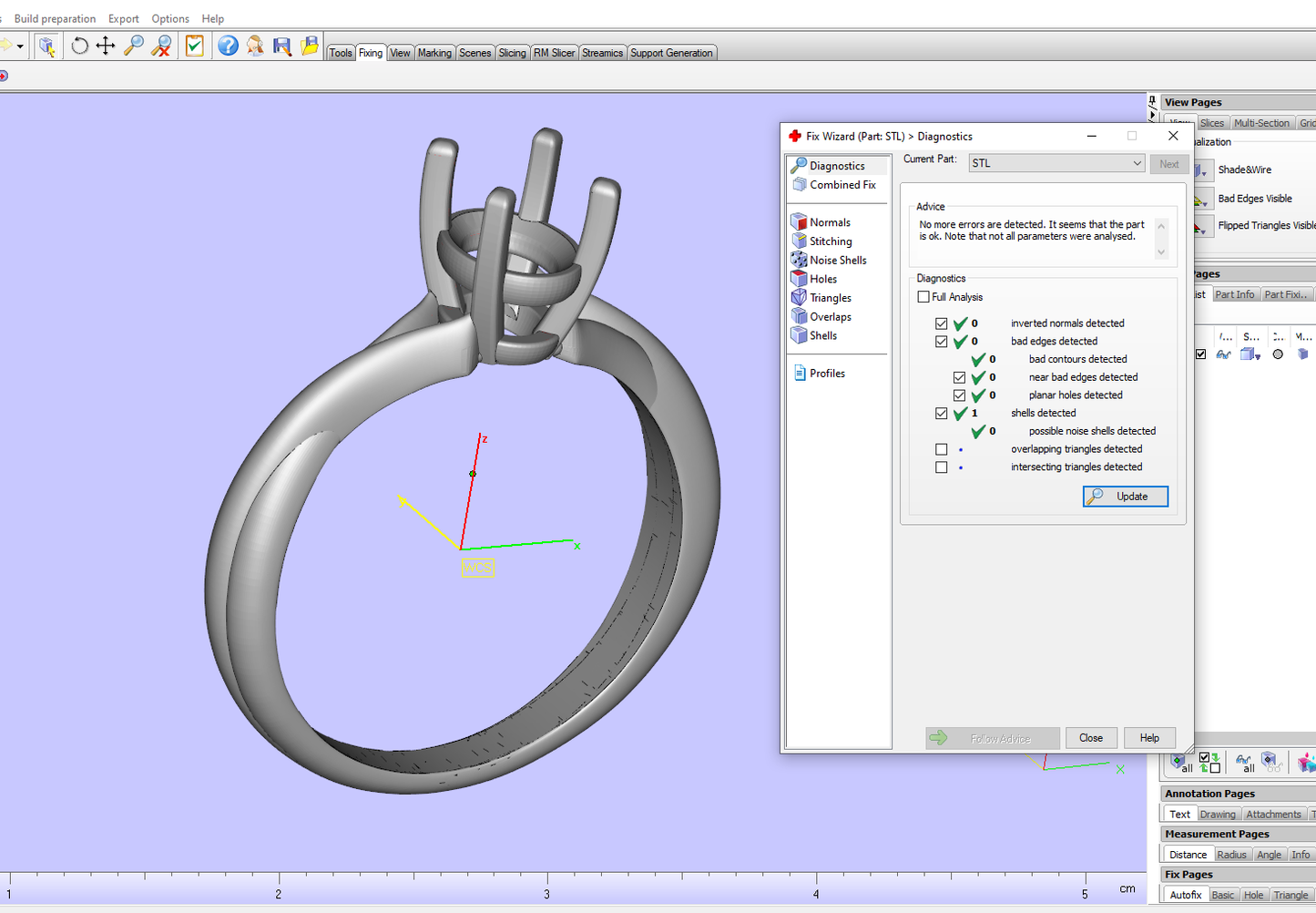Open the Radius measurement tab
1316x913 pixels.
(1231, 855)
